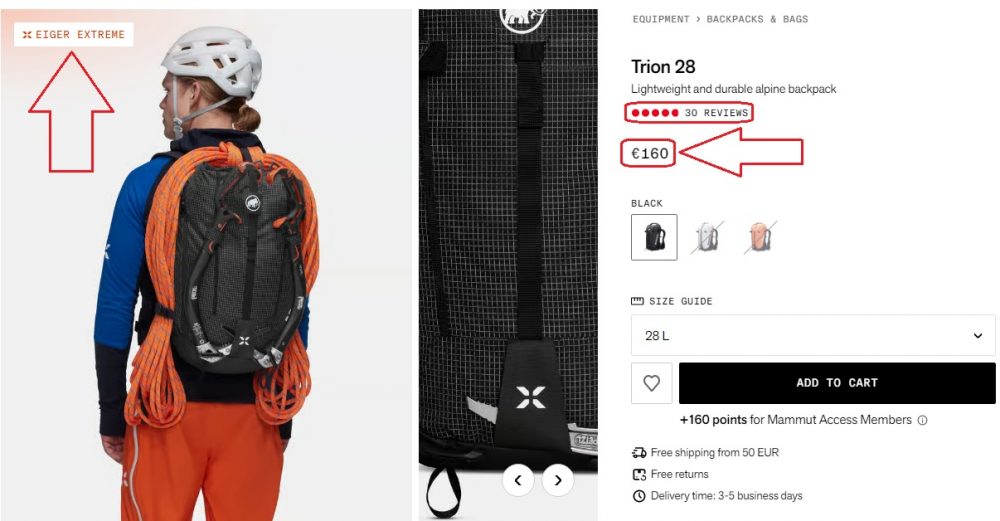
Task: Select the black backpack color option
Action: coord(654,237)
